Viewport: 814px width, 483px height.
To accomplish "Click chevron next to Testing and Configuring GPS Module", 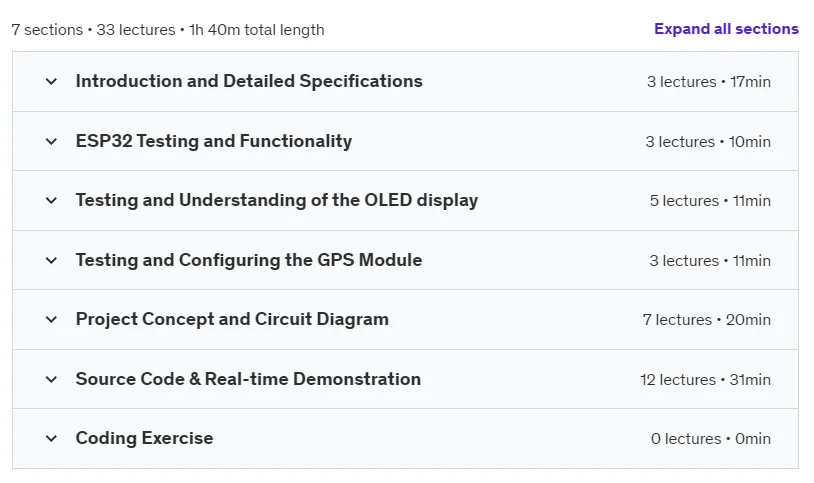I will pos(51,260).
